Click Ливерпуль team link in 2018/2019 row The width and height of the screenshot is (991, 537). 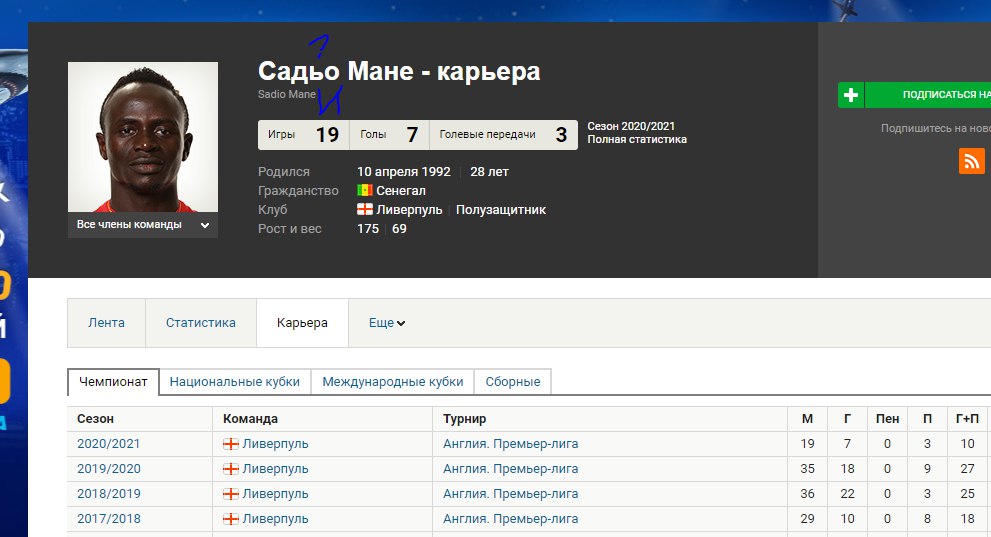click(276, 494)
